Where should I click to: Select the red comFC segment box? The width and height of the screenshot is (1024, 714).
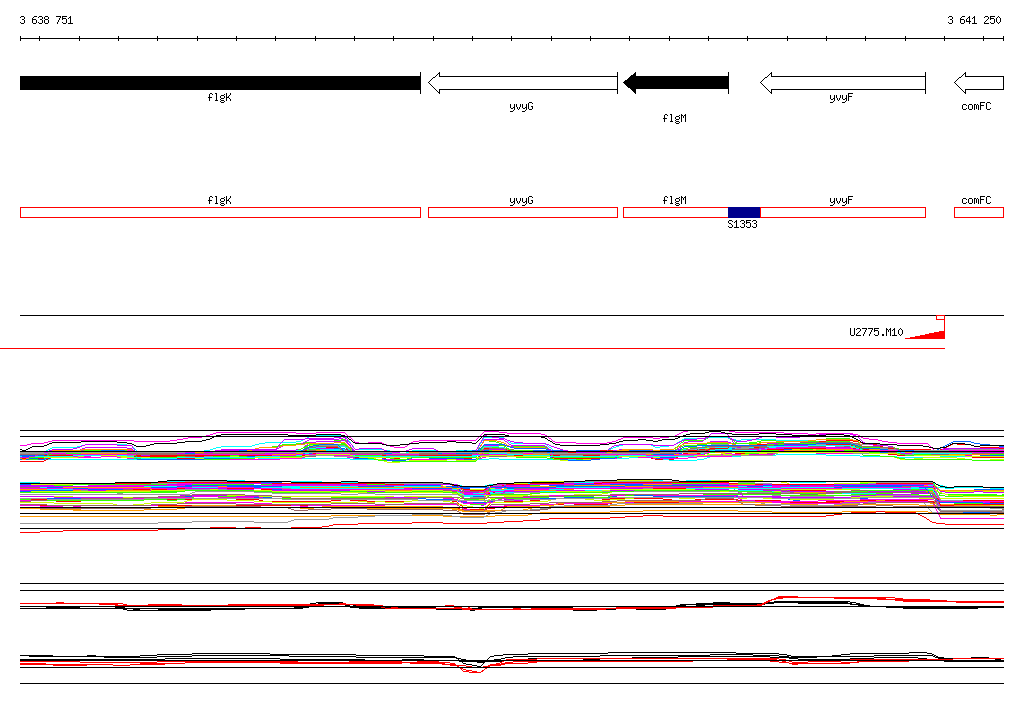pyautogui.click(x=978, y=212)
